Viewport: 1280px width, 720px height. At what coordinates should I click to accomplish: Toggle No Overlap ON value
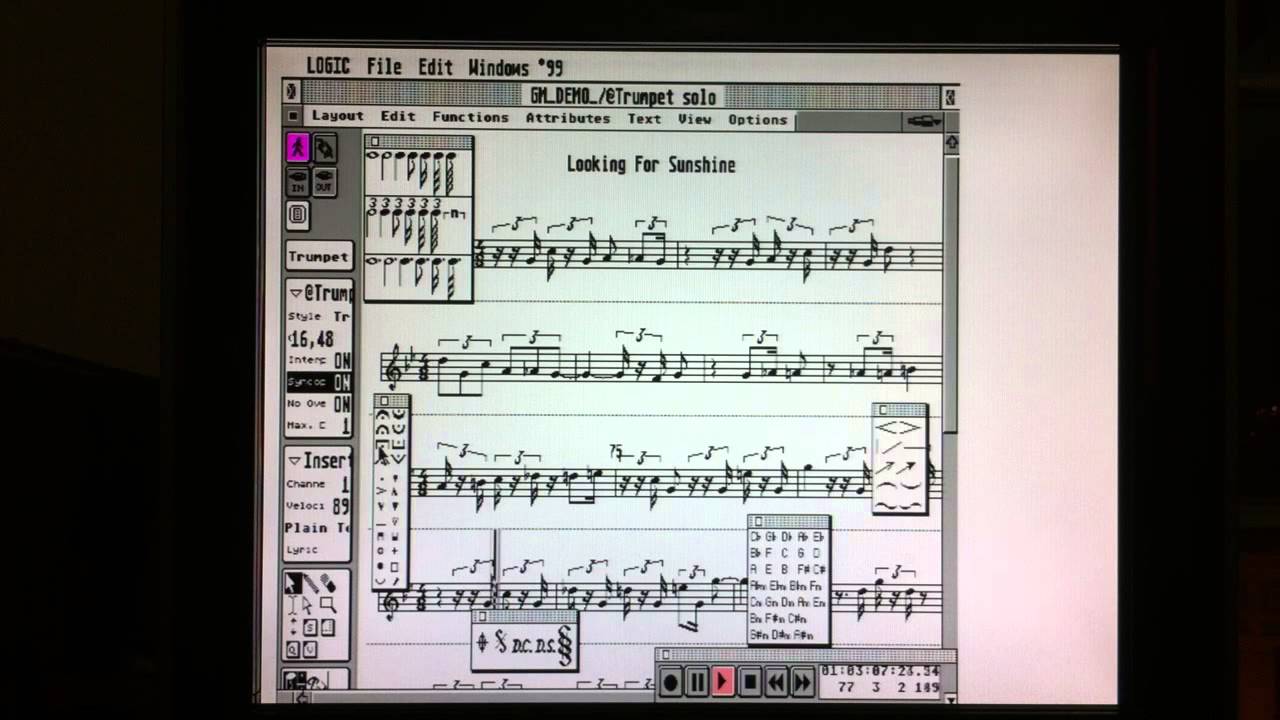point(342,404)
